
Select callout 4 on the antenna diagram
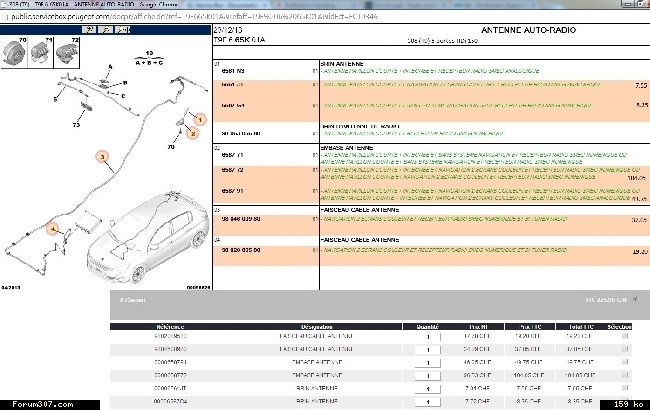click(x=52, y=229)
